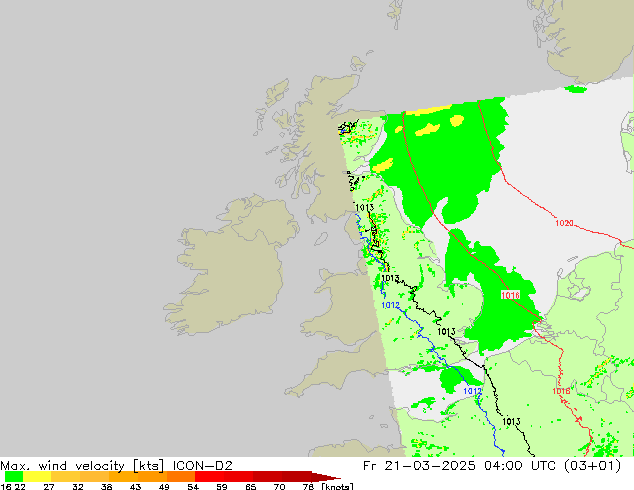Pick the 70–78 knots legend swatch
Image resolution: width=634 pixels, height=490 pixels.
pos(296,476)
